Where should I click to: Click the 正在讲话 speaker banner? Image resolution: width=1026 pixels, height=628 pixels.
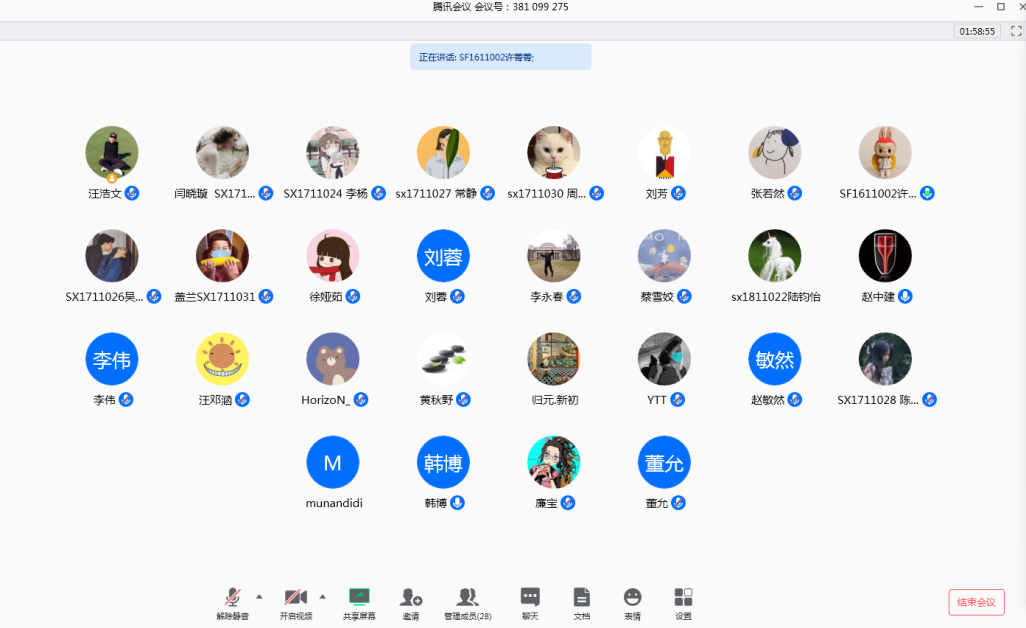(x=500, y=57)
